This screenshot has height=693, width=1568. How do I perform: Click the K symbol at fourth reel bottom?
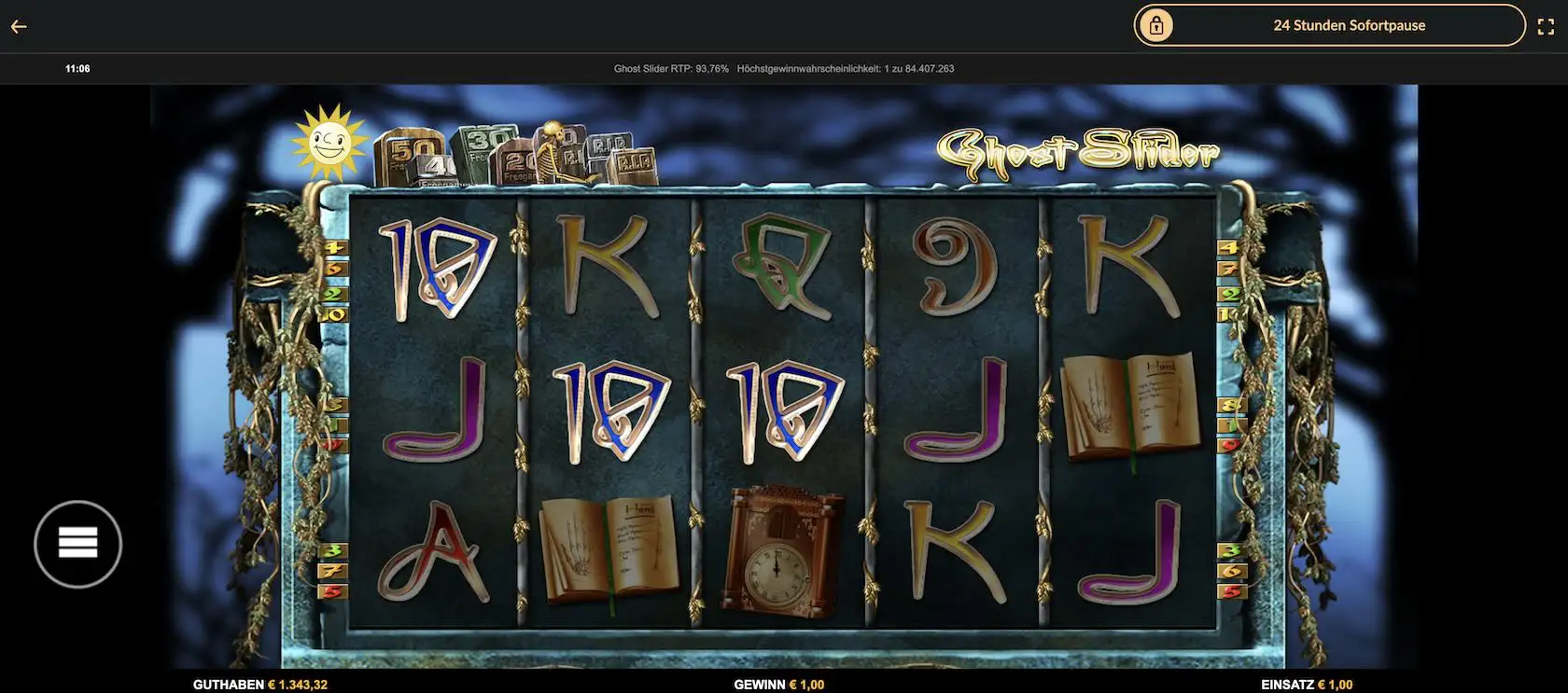pyautogui.click(x=955, y=552)
